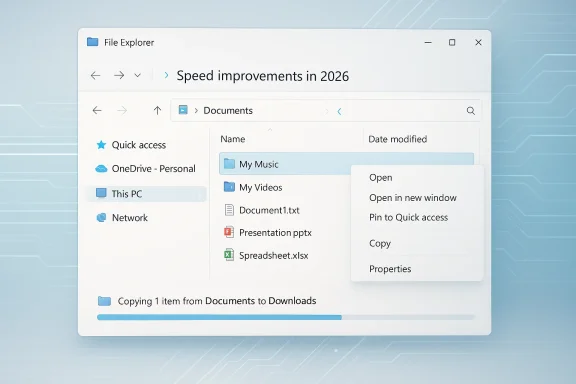Click the Spreadsheet.xlsx Excel icon

point(229,255)
